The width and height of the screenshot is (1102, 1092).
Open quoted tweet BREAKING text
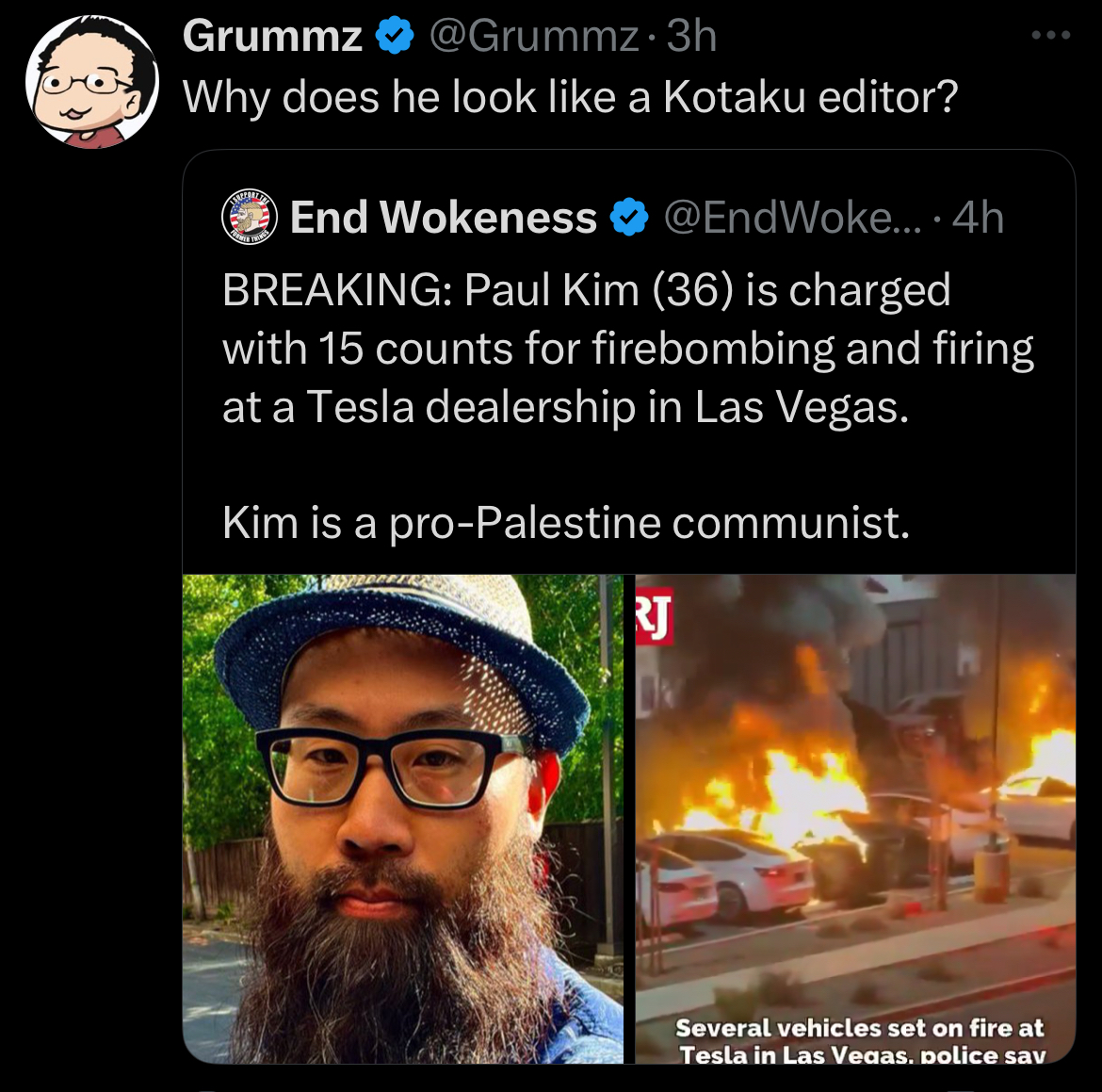(x=628, y=348)
